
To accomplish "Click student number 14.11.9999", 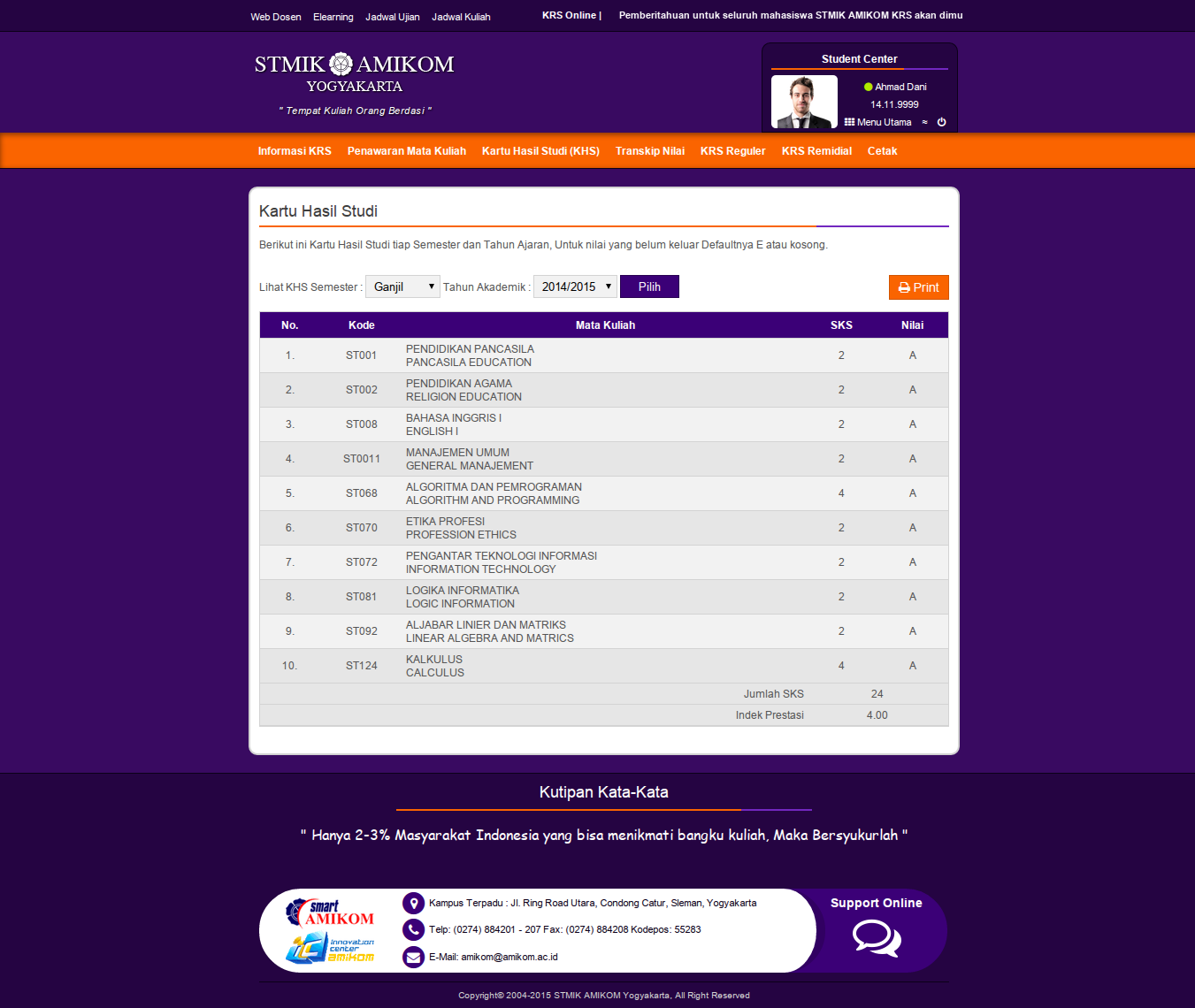I will pyautogui.click(x=894, y=104).
